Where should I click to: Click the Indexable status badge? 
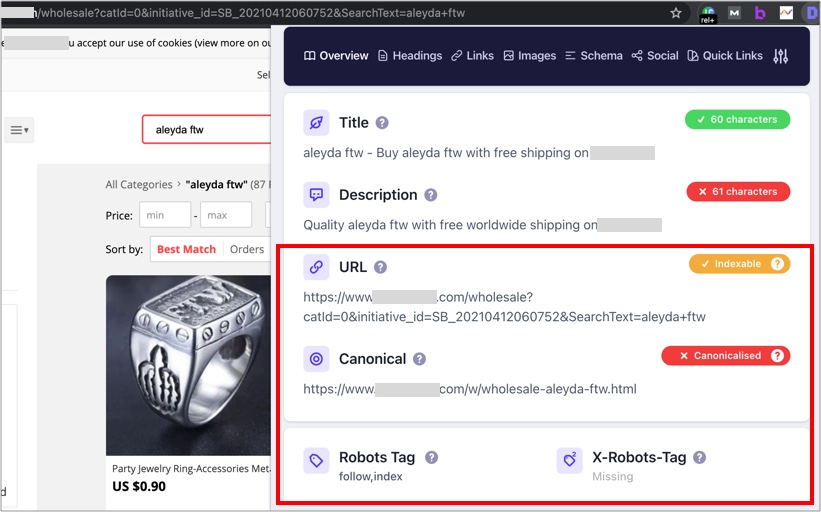739,264
